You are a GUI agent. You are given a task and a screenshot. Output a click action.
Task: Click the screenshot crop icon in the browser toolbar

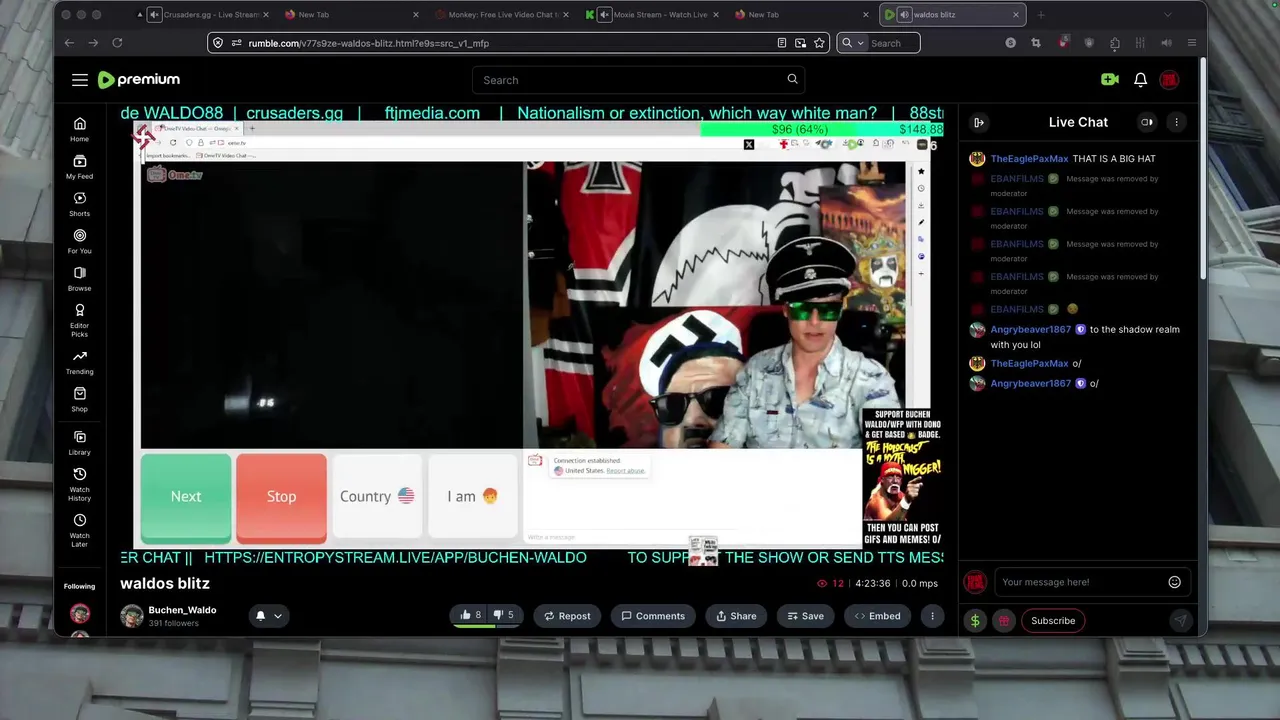coord(1035,43)
